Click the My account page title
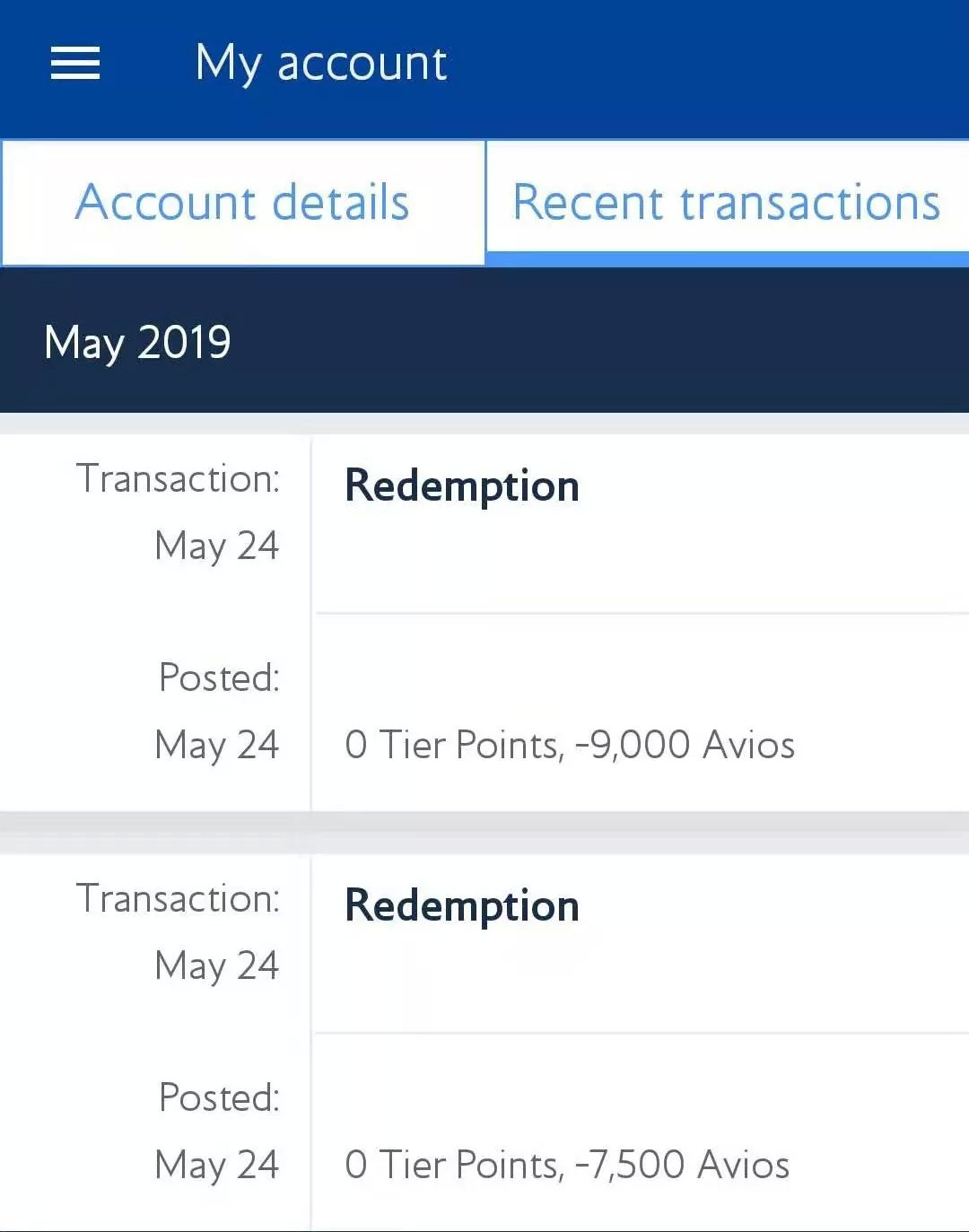 [x=321, y=63]
